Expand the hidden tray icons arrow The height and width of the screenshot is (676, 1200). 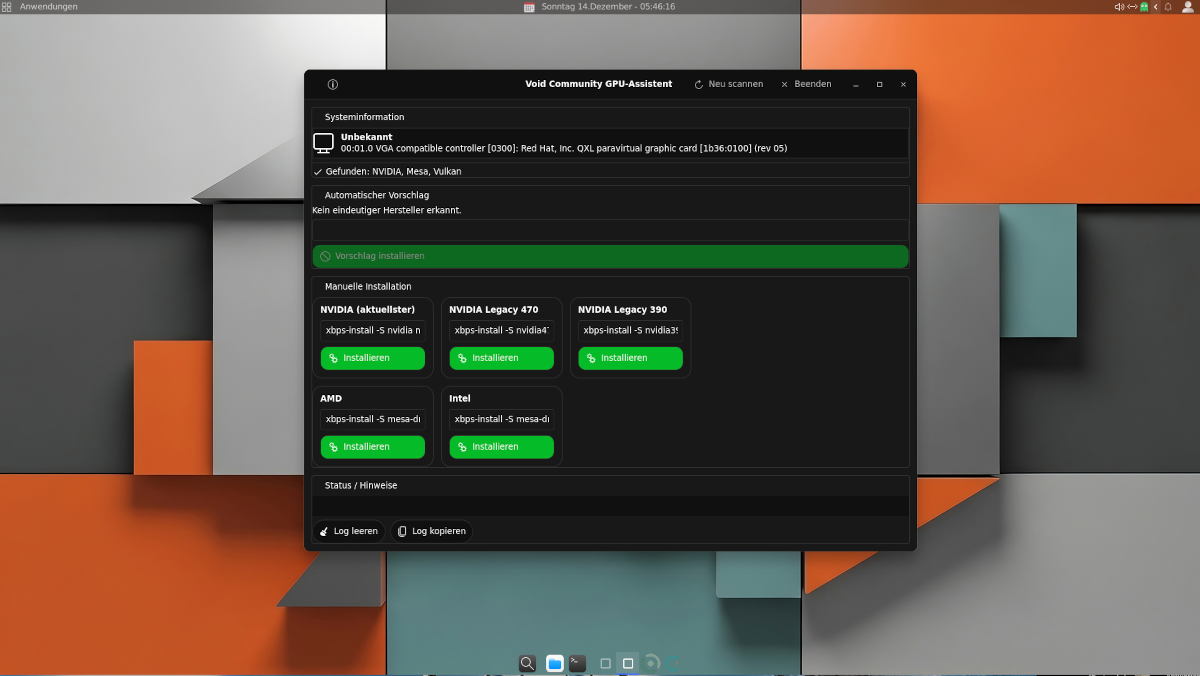[1155, 7]
